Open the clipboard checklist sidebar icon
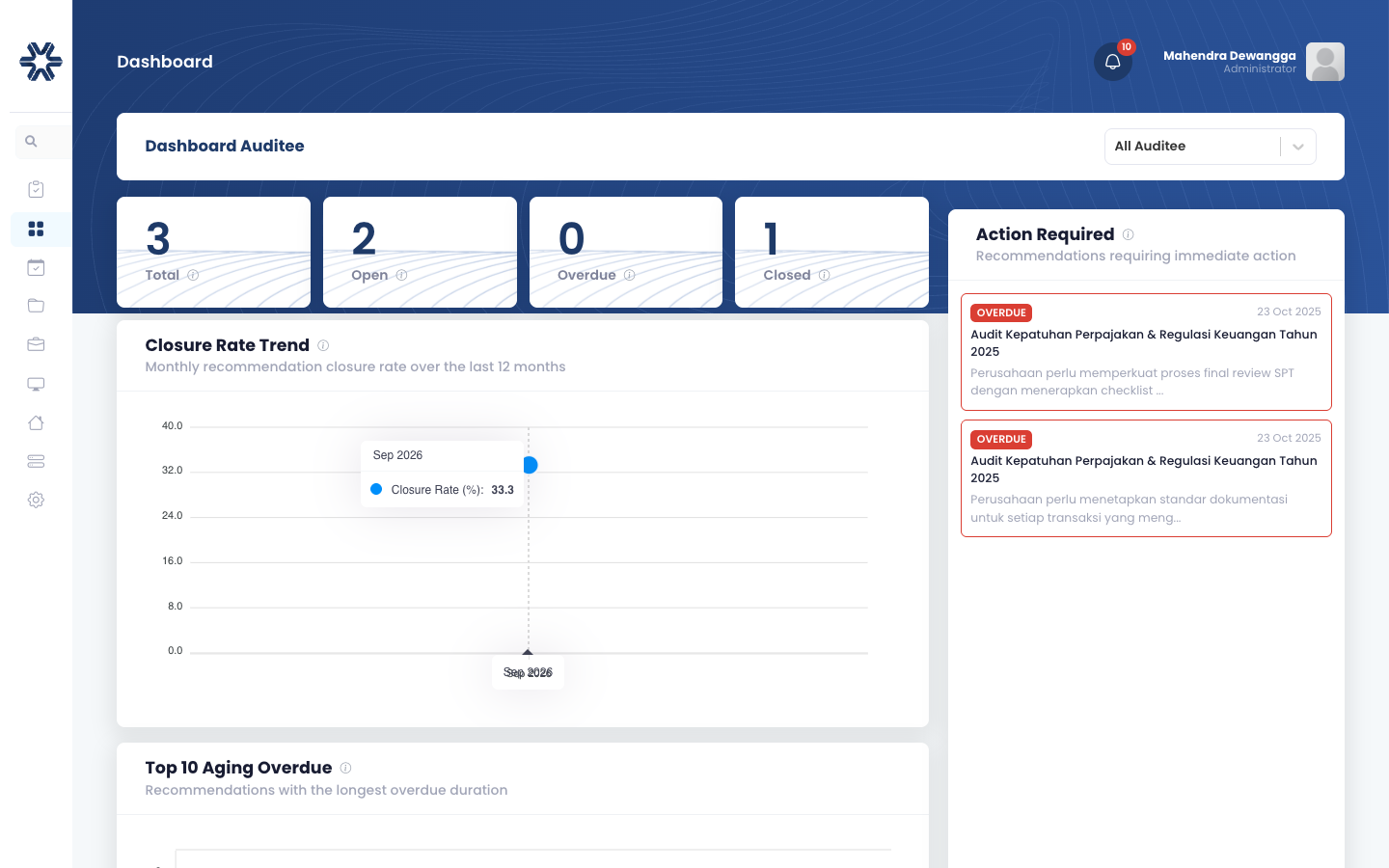 point(36,189)
